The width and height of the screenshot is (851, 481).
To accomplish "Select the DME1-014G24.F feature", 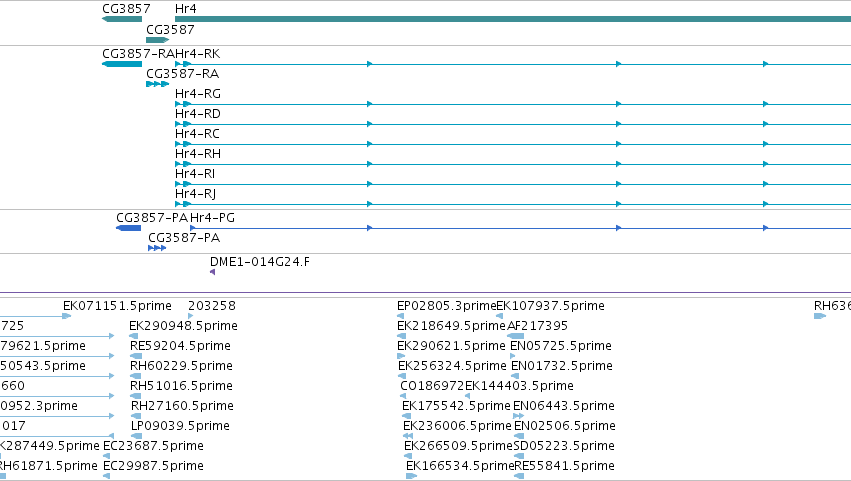I will 213,272.
